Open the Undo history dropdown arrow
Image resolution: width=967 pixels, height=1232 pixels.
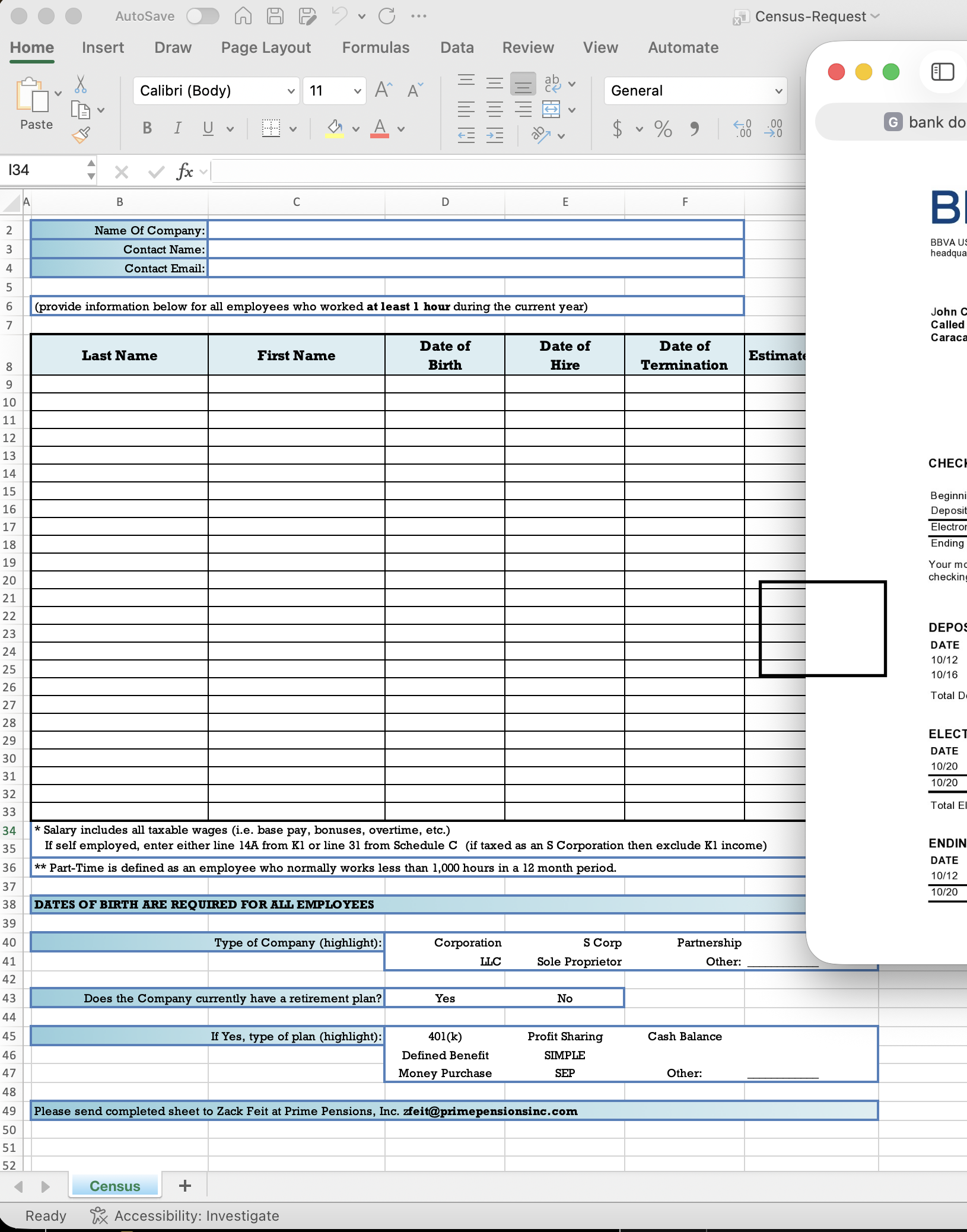361,17
